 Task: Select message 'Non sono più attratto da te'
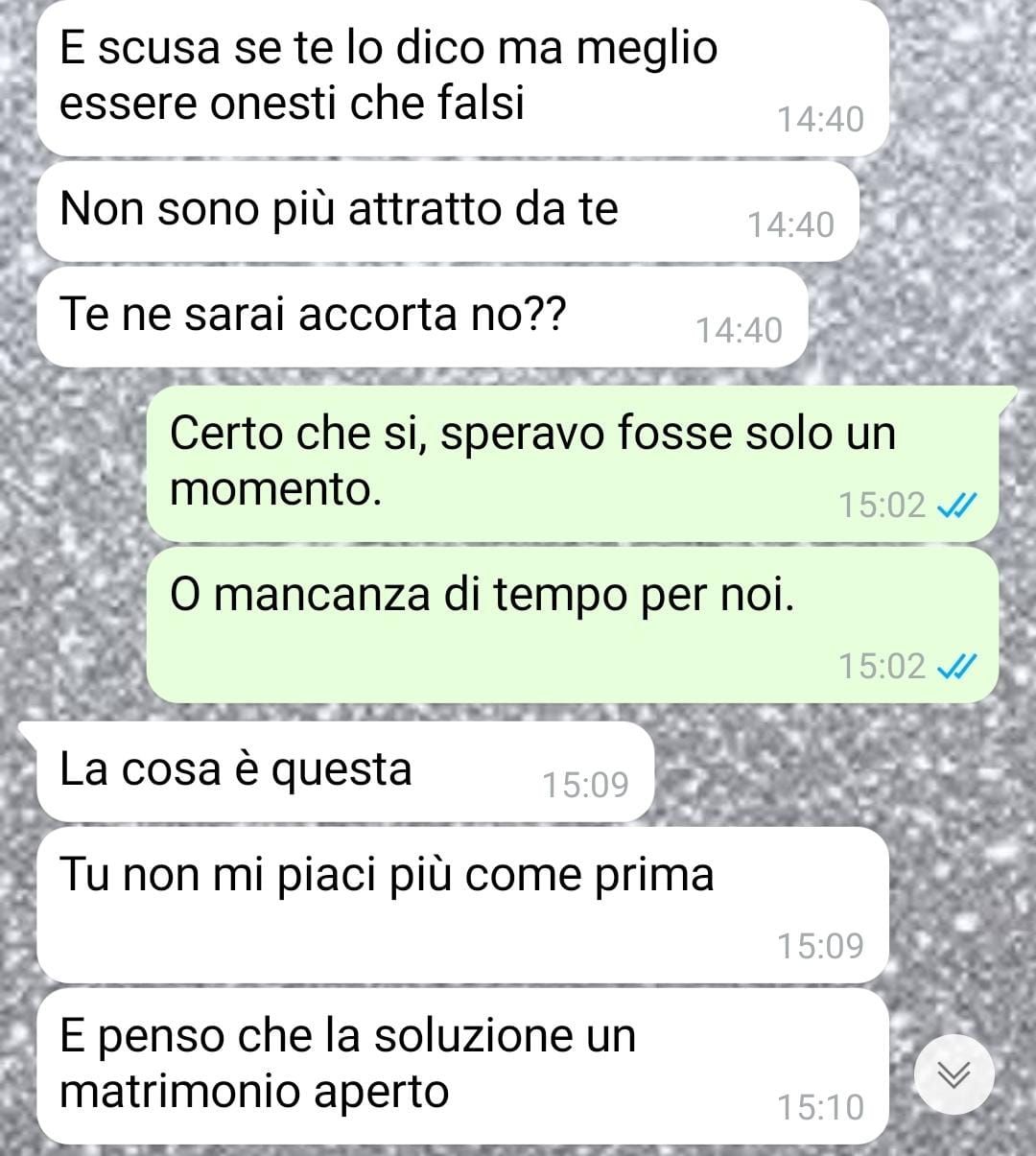click(x=447, y=211)
